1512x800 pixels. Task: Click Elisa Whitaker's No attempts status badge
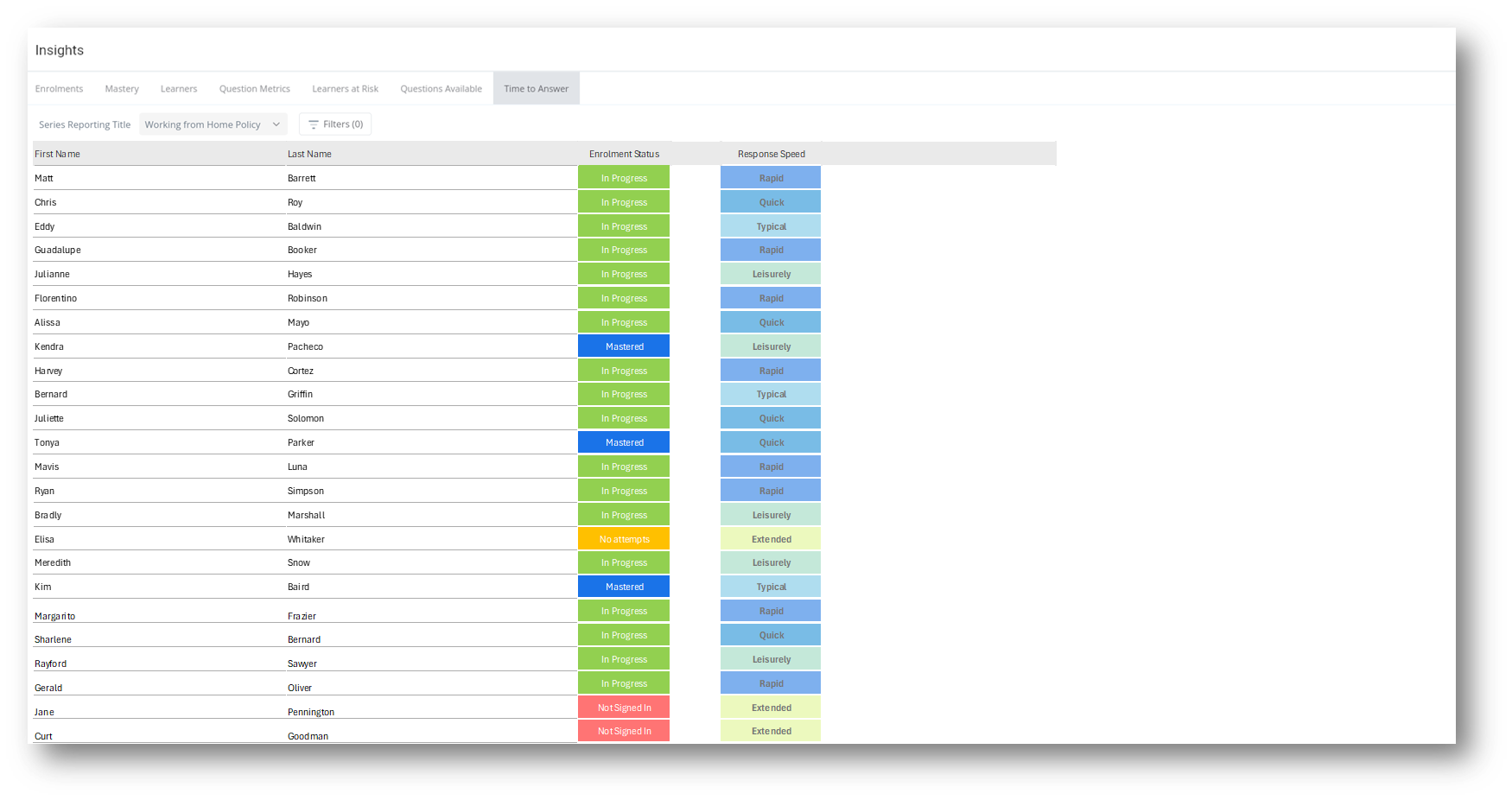click(x=624, y=539)
